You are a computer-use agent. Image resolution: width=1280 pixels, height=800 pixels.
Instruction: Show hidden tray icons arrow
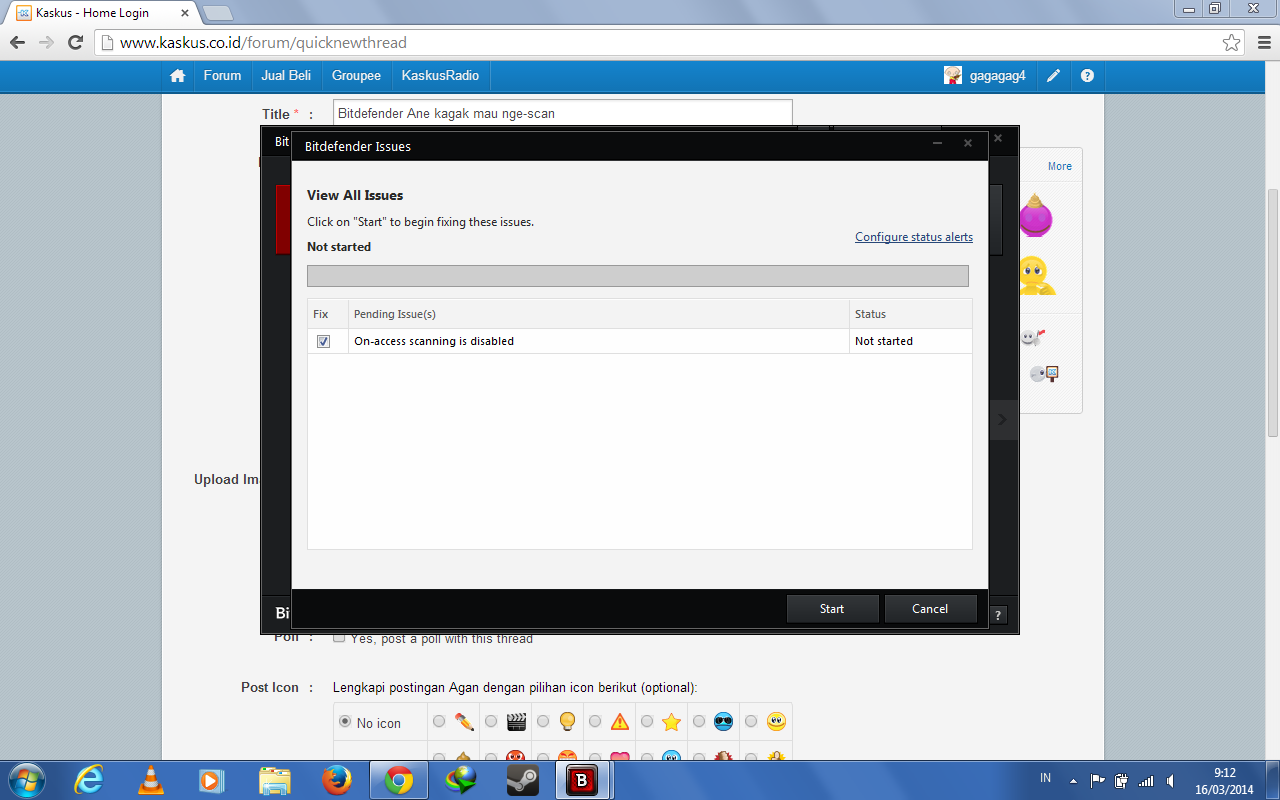click(x=1073, y=780)
